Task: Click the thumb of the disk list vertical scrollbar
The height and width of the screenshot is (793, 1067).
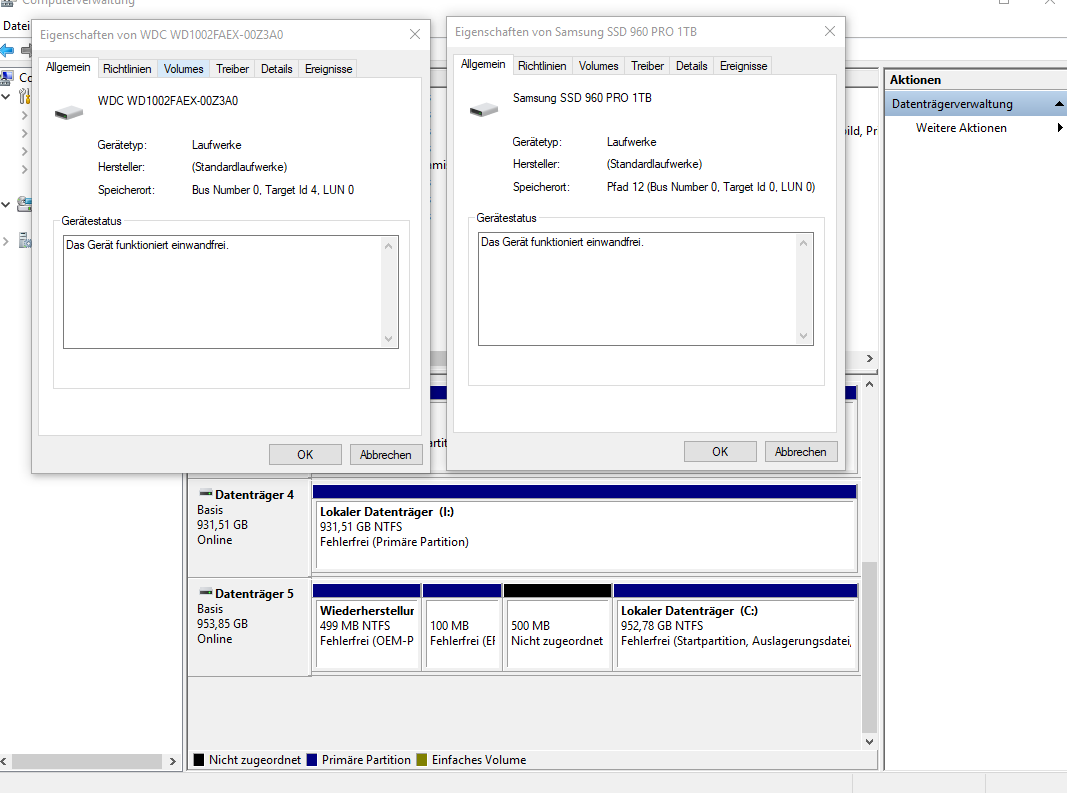Action: [869, 647]
